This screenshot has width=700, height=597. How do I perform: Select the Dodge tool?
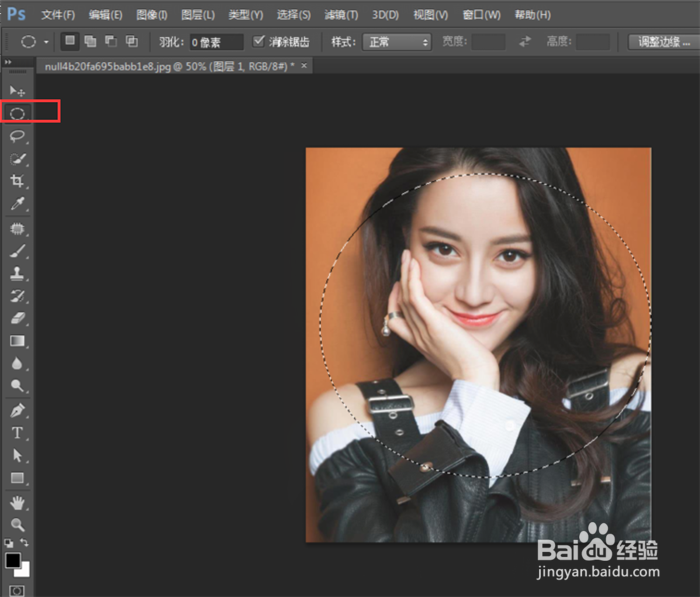pyautogui.click(x=17, y=385)
